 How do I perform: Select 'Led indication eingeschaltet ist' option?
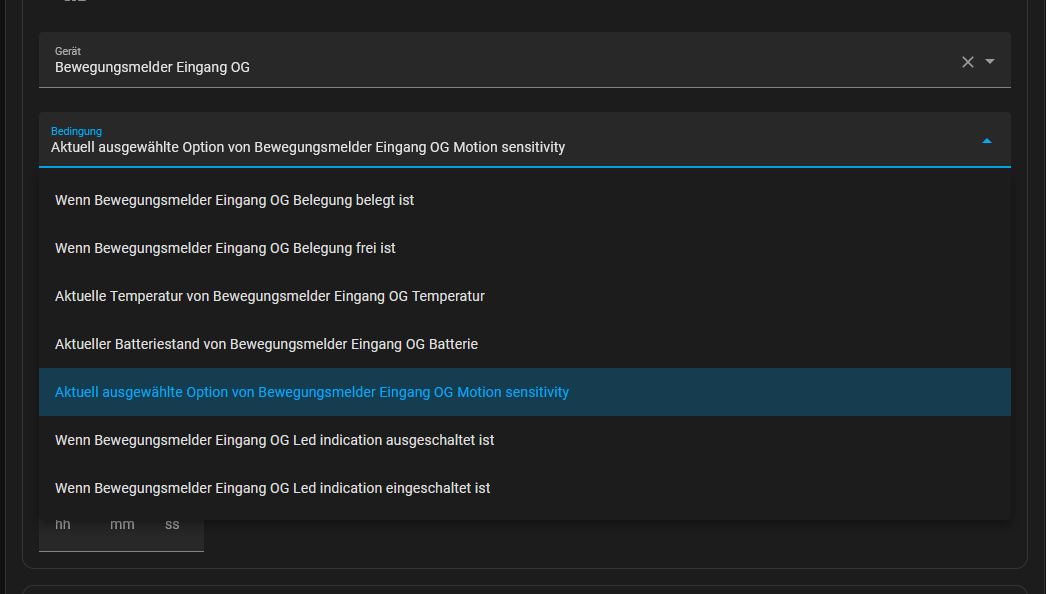[x=524, y=489]
